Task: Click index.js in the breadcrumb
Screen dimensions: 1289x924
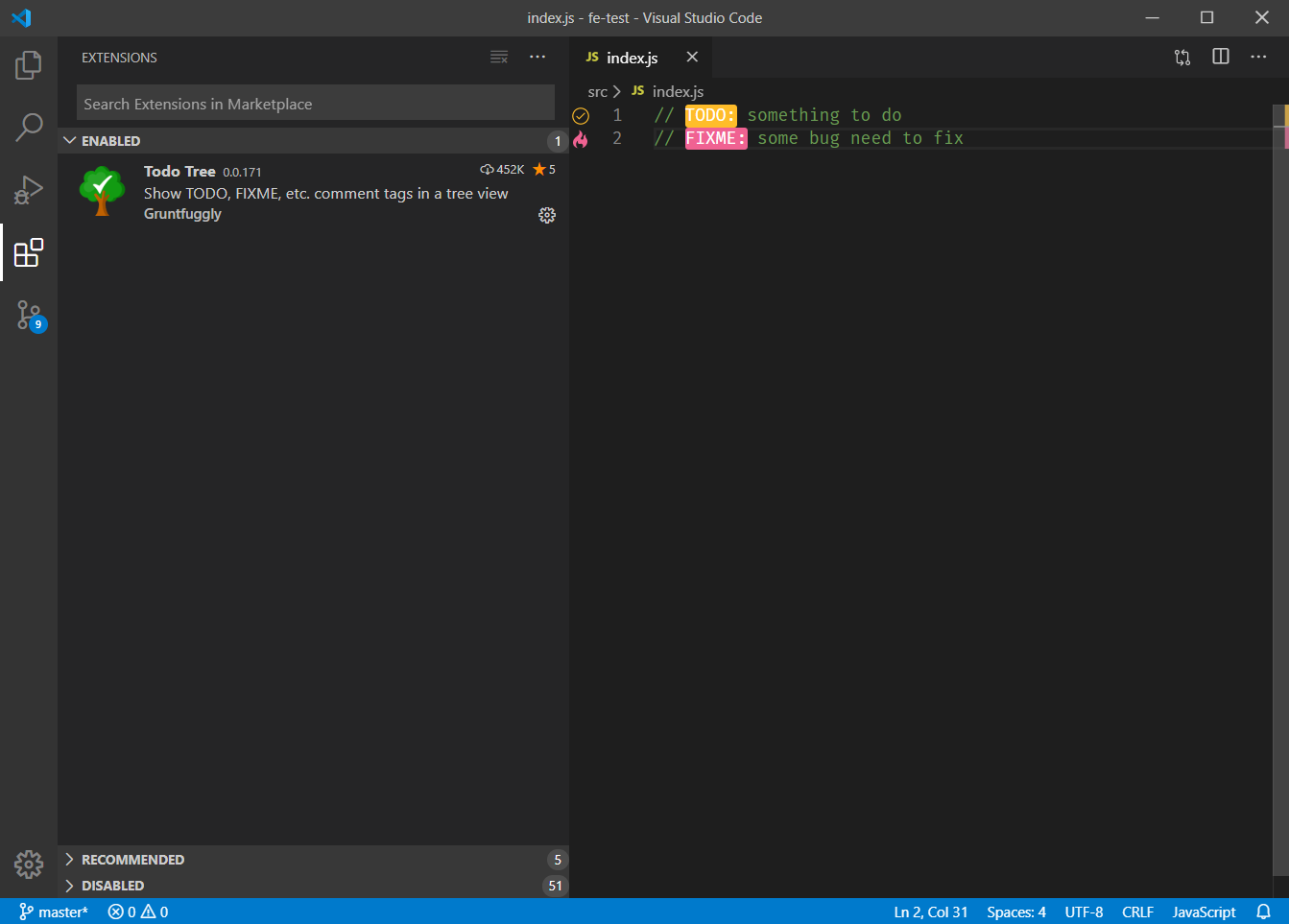Action: [678, 91]
